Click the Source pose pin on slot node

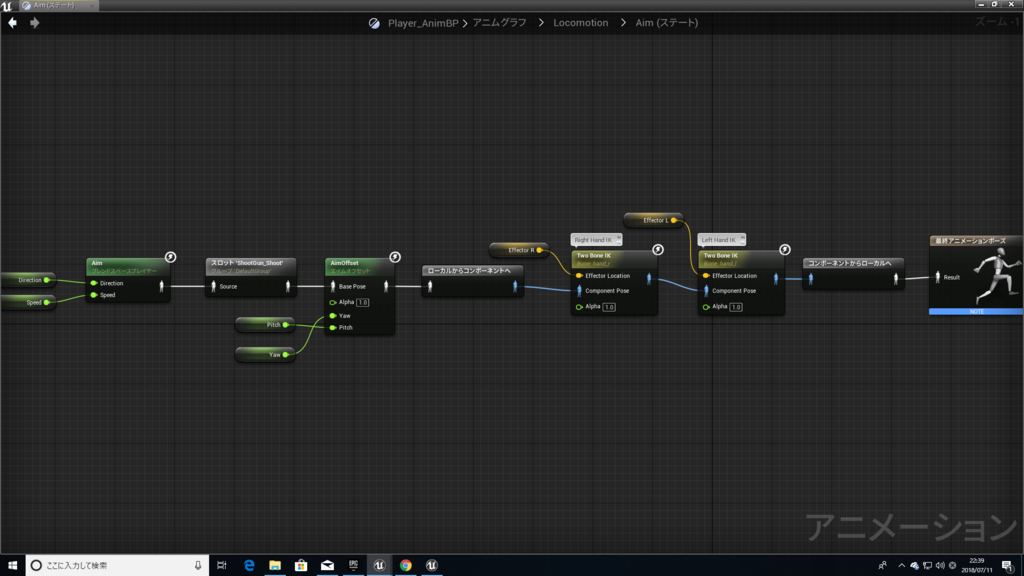[x=214, y=286]
